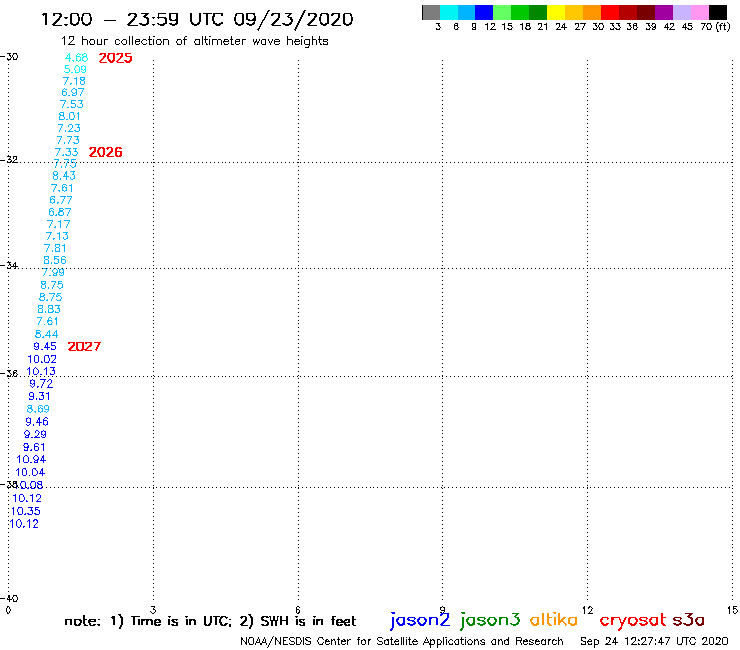Click the purple swatch in the legend
This screenshot has height=650, width=740.
pos(664,12)
